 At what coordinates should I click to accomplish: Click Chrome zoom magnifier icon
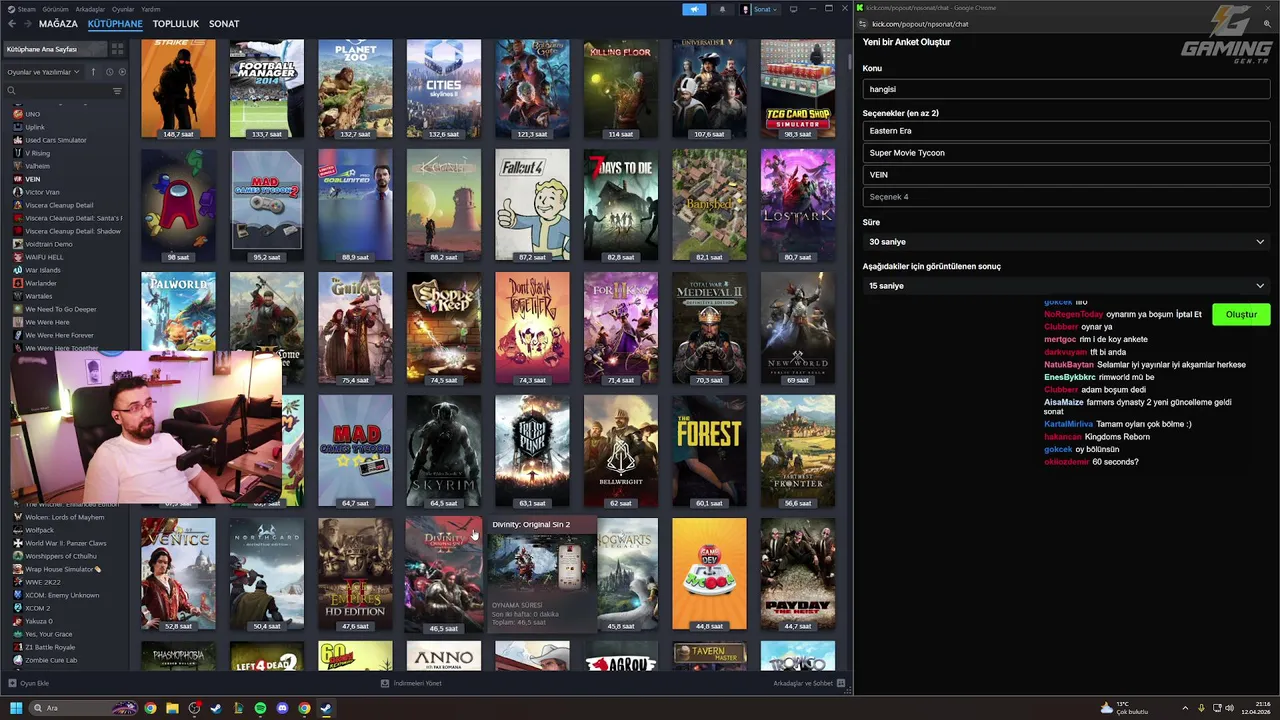1265,24
